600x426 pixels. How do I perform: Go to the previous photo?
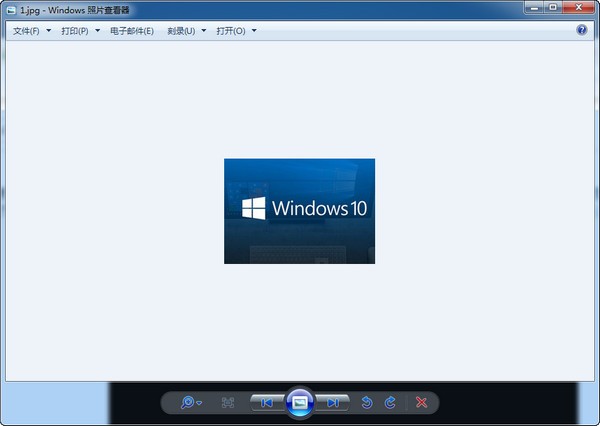(267, 402)
